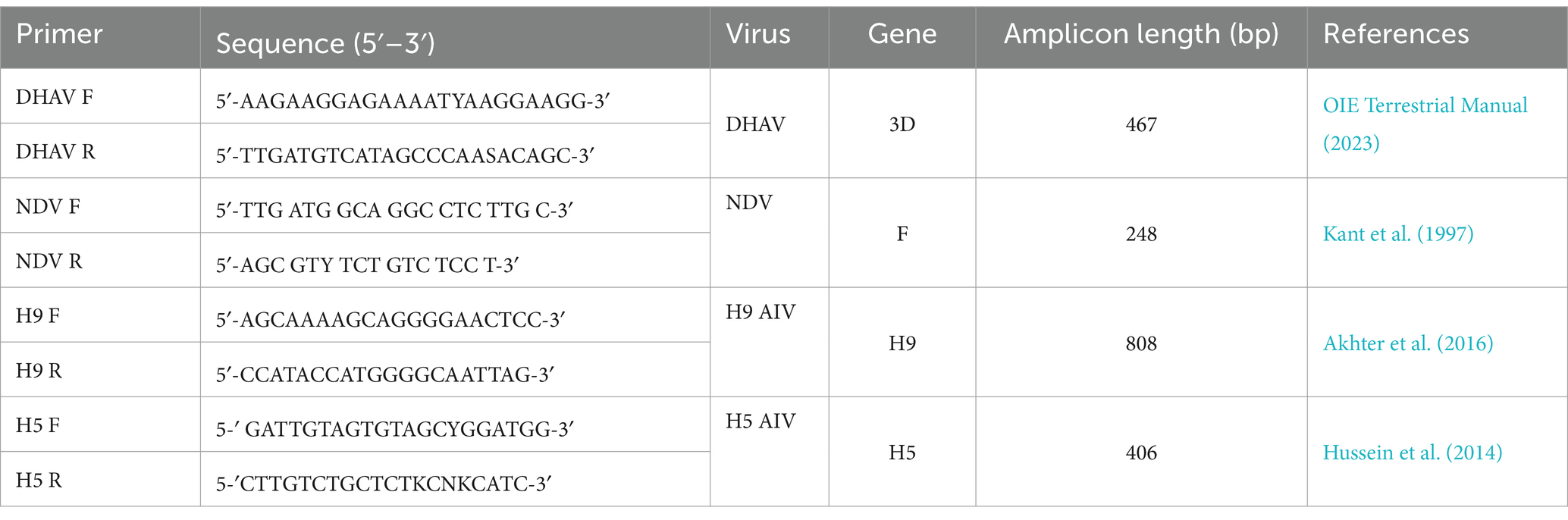Viewport: 1568px width, 520px height.
Task: Click the 3D gene cell
Action: click(x=902, y=124)
